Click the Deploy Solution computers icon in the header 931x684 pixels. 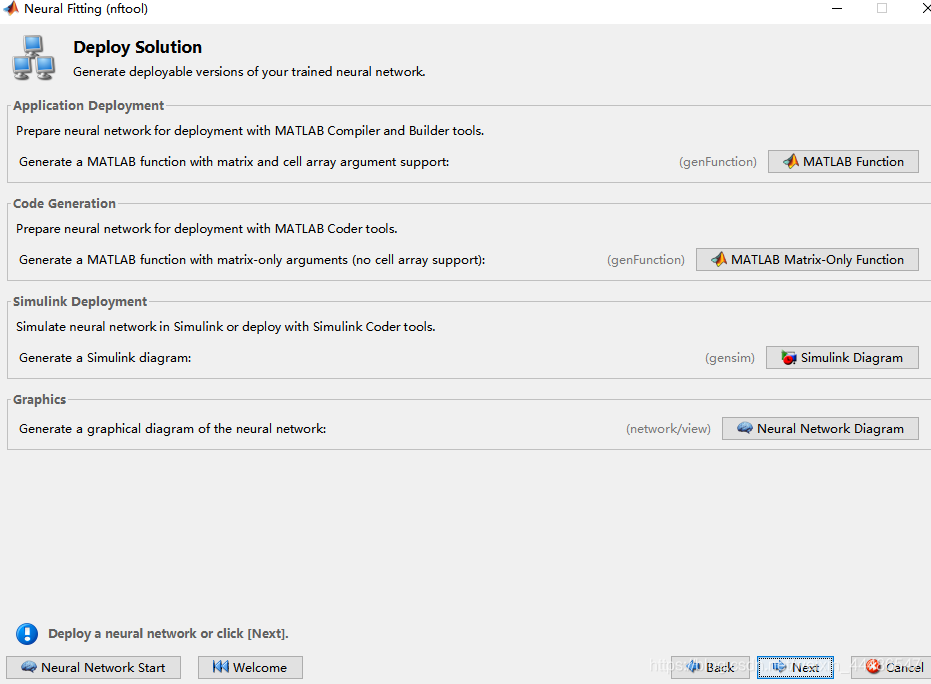pos(33,58)
